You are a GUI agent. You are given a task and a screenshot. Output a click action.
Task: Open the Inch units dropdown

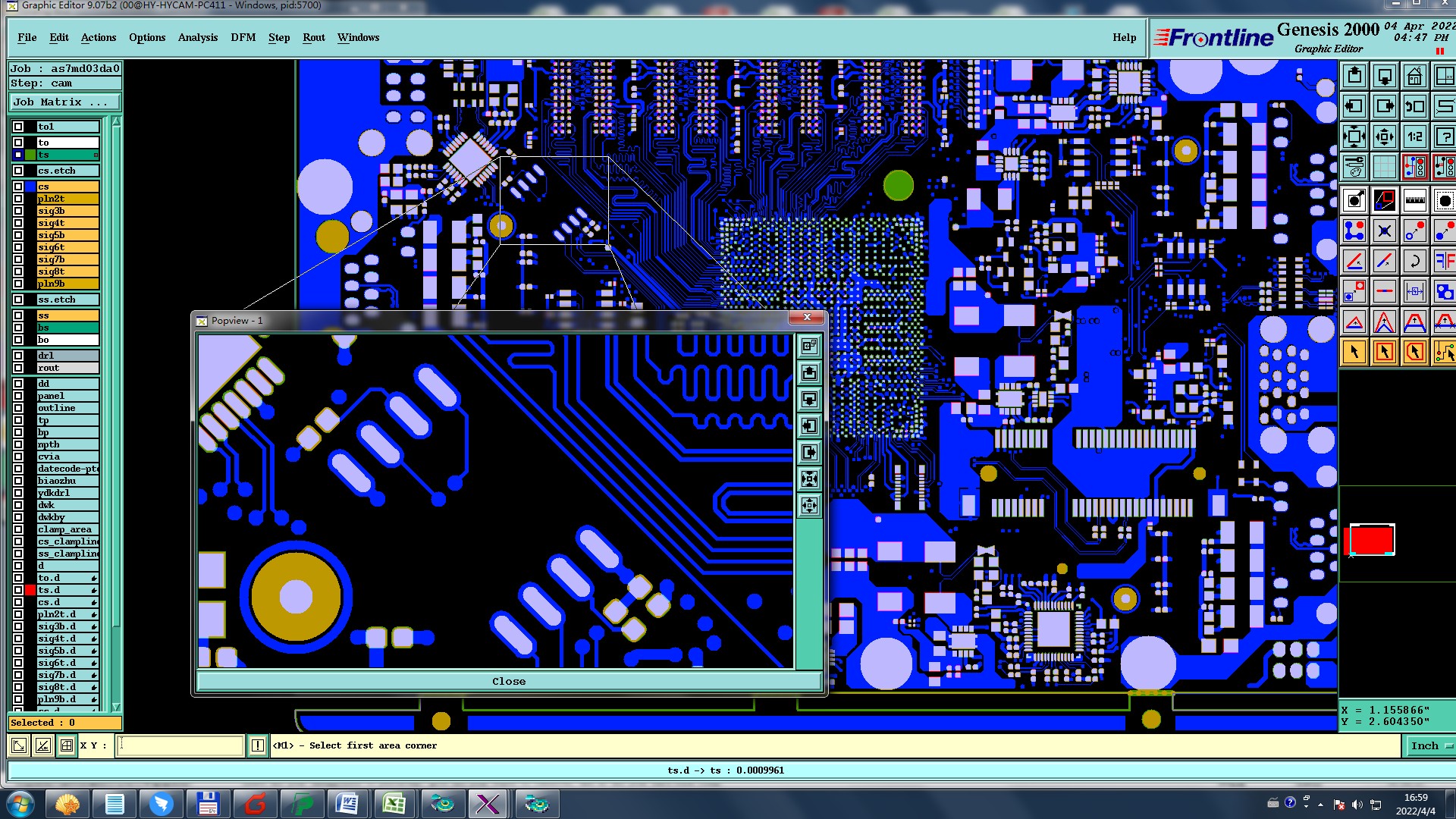coord(1430,746)
